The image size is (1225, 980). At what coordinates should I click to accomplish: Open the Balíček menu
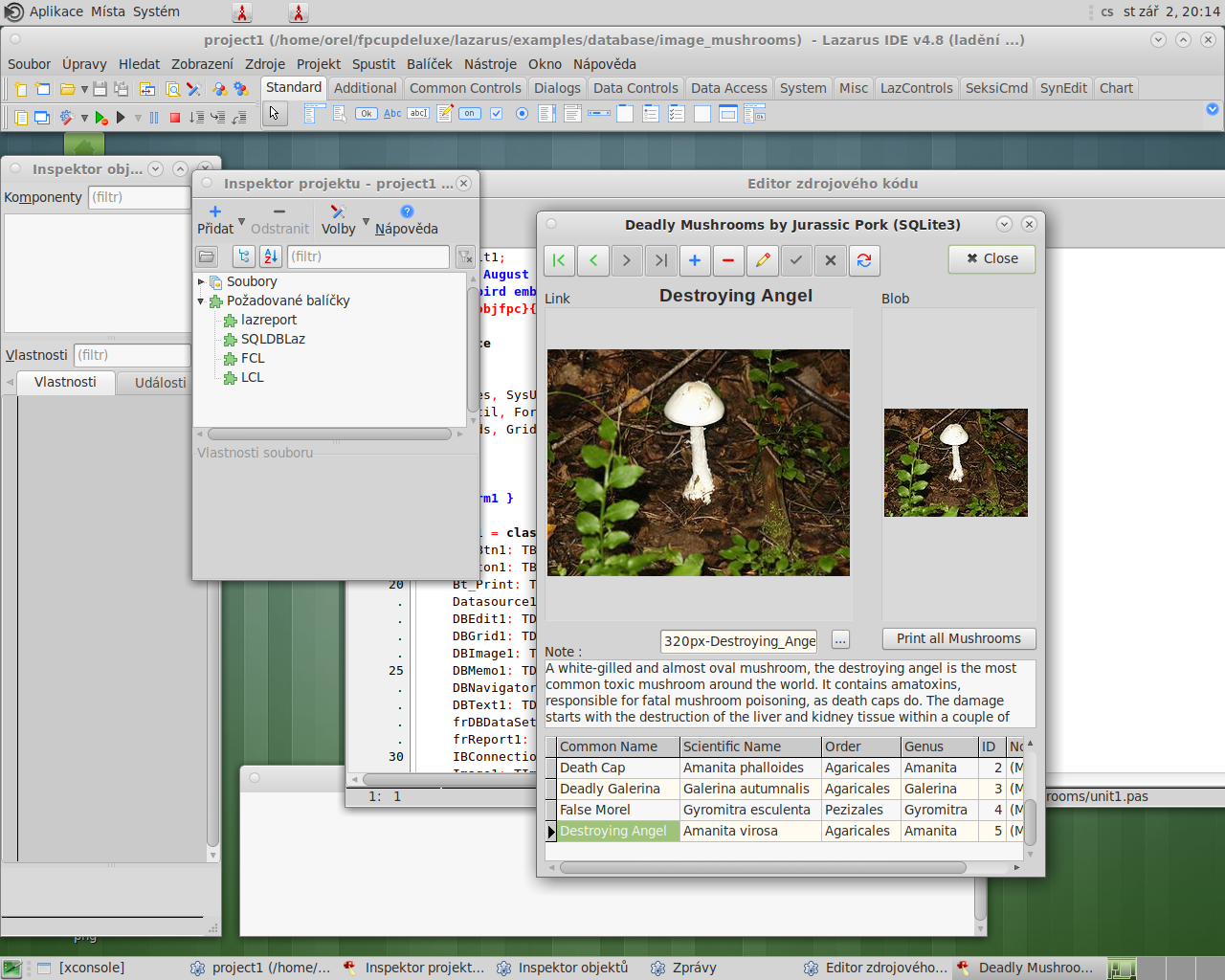point(430,64)
